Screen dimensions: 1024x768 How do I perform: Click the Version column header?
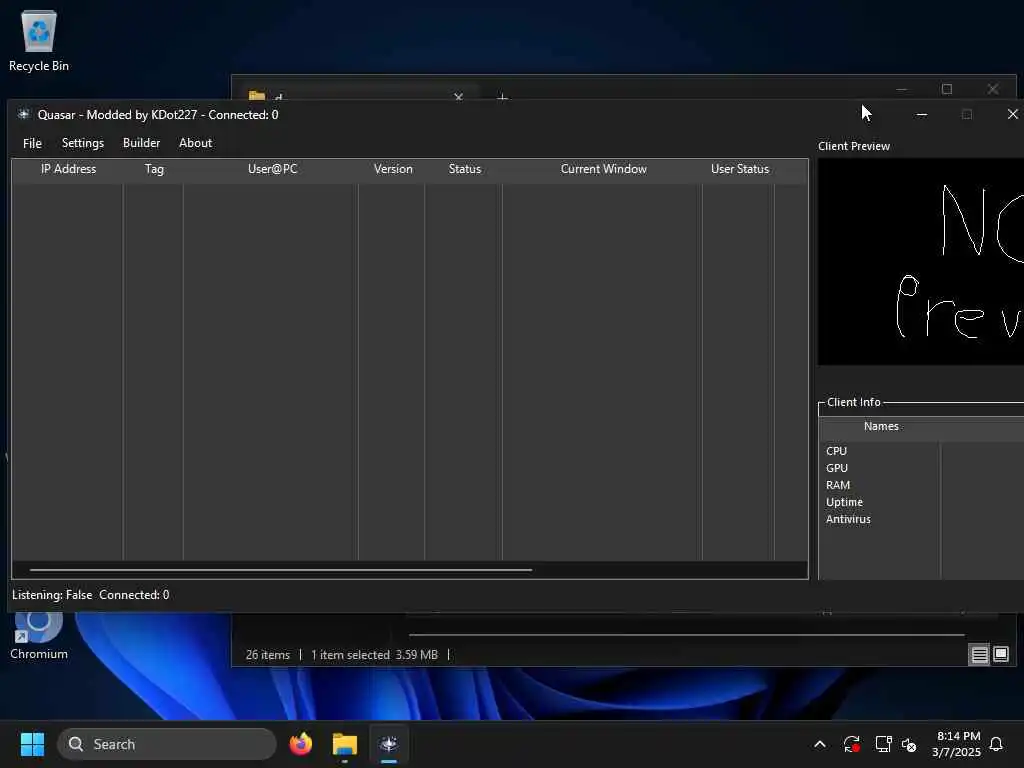(392, 169)
